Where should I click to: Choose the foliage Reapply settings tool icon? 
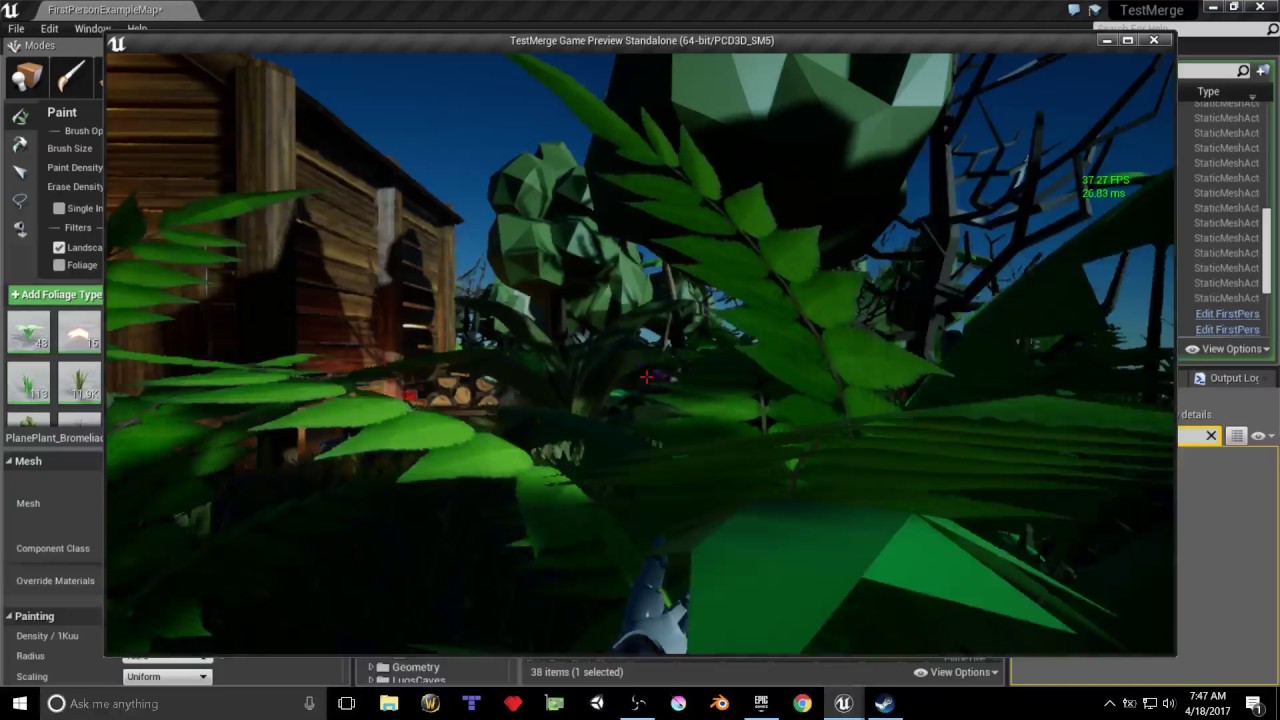coord(20,145)
